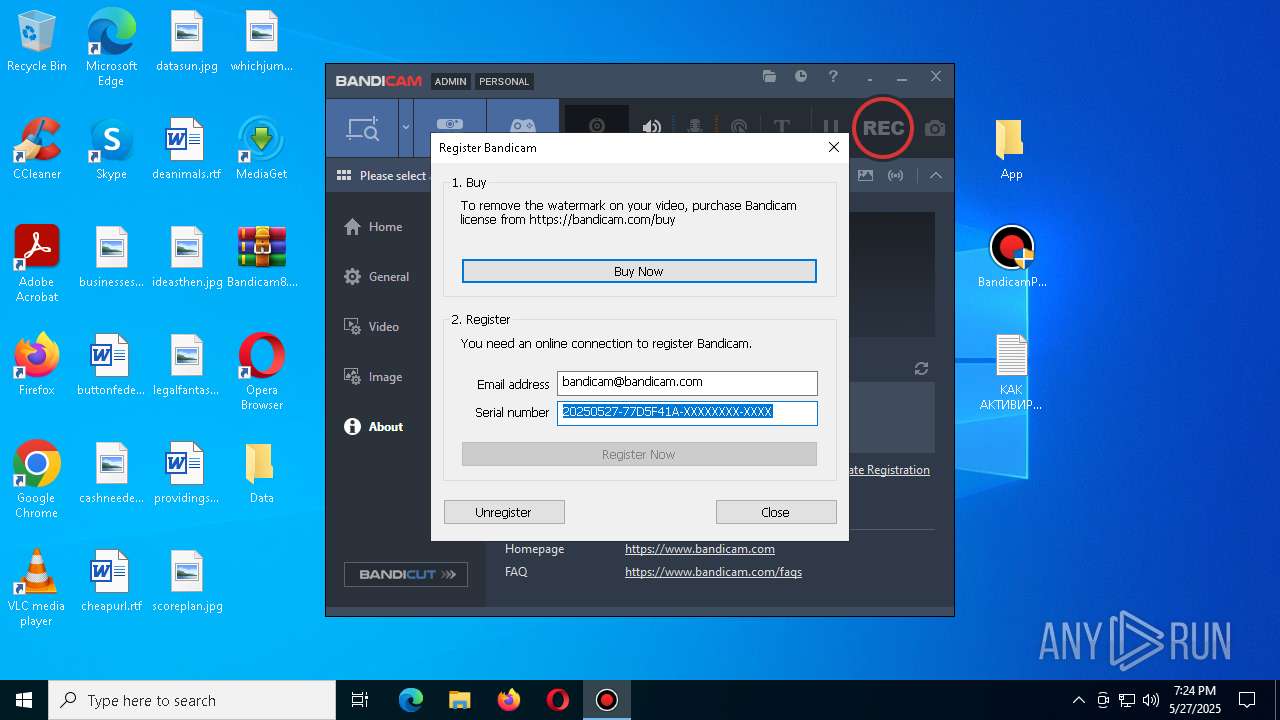1280x720 pixels.
Task: Open the Windows Start menu
Action: [x=24, y=700]
